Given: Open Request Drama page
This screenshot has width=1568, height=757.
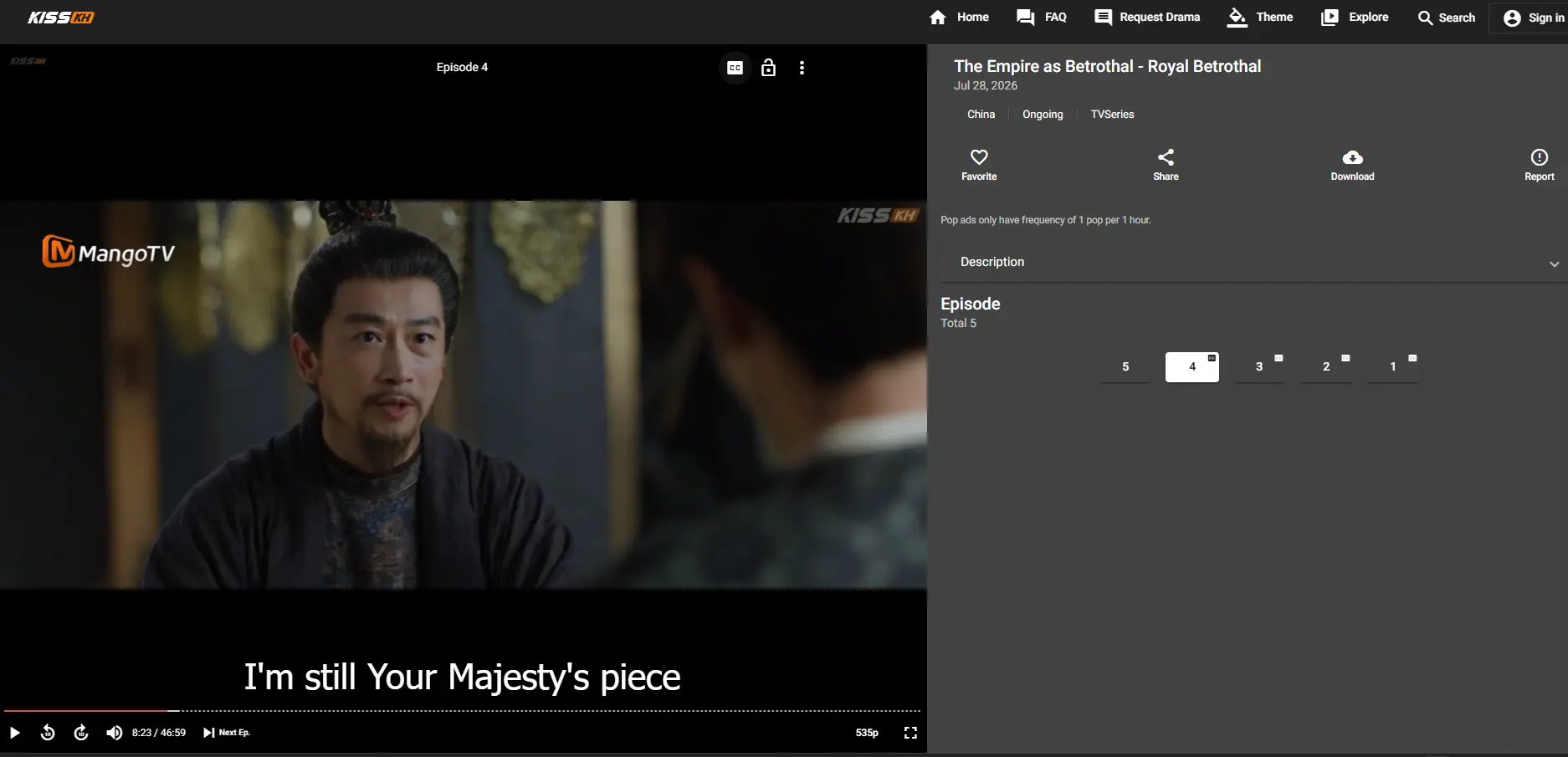Looking at the screenshot, I should [1147, 17].
